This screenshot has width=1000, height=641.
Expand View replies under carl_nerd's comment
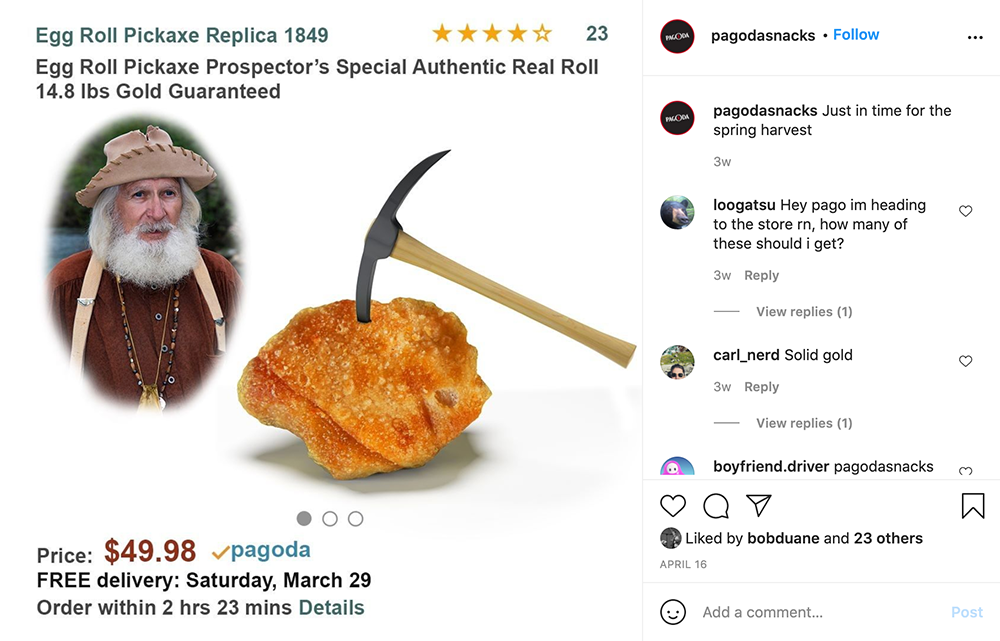pos(804,423)
